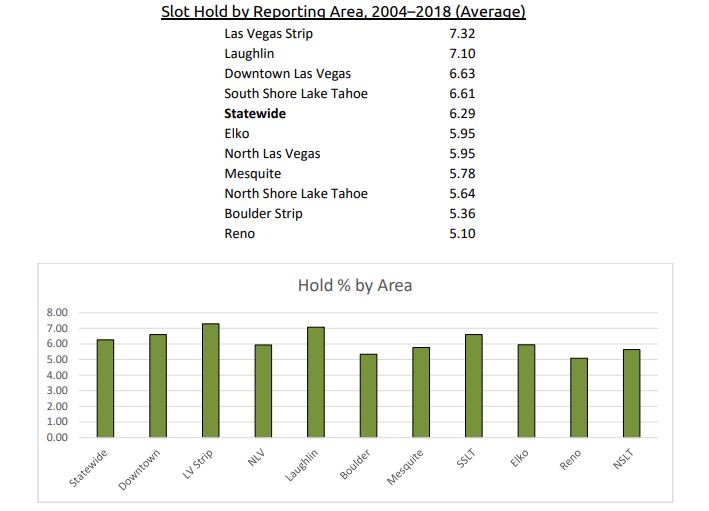The height and width of the screenshot is (511, 709).
Task: Click the value 5.10
Action: click(x=462, y=233)
